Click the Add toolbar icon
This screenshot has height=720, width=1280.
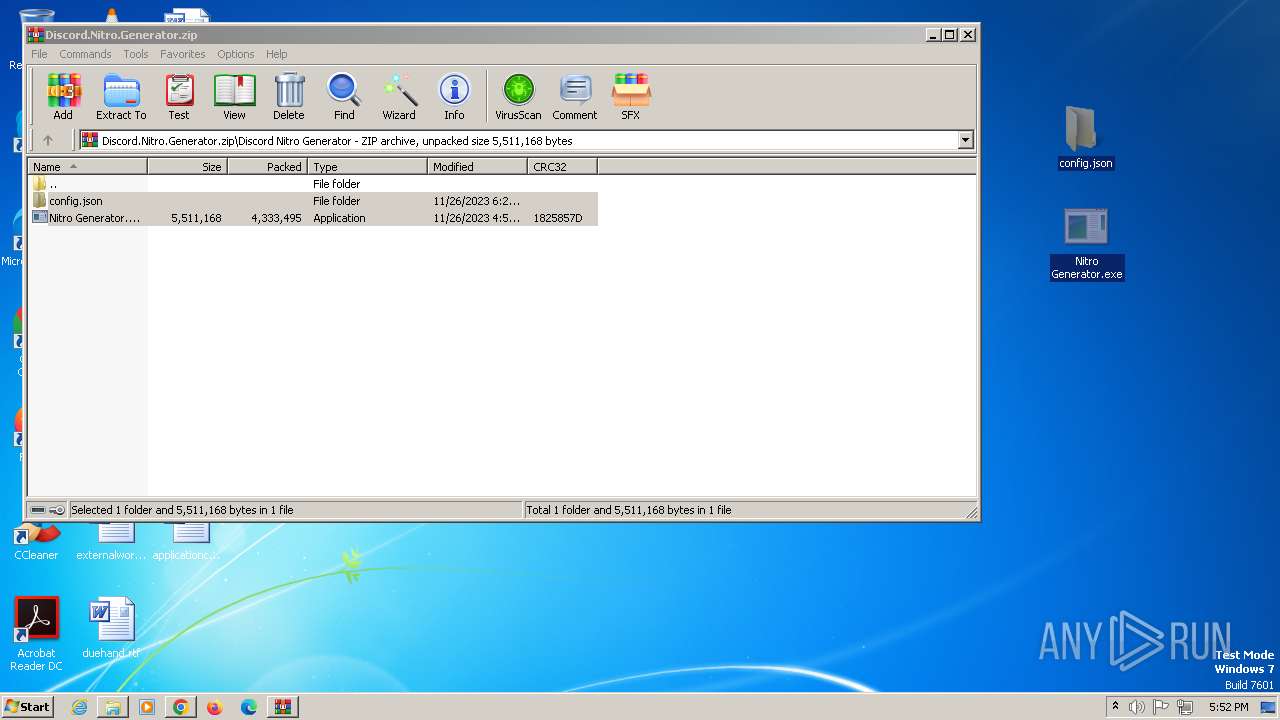click(63, 97)
